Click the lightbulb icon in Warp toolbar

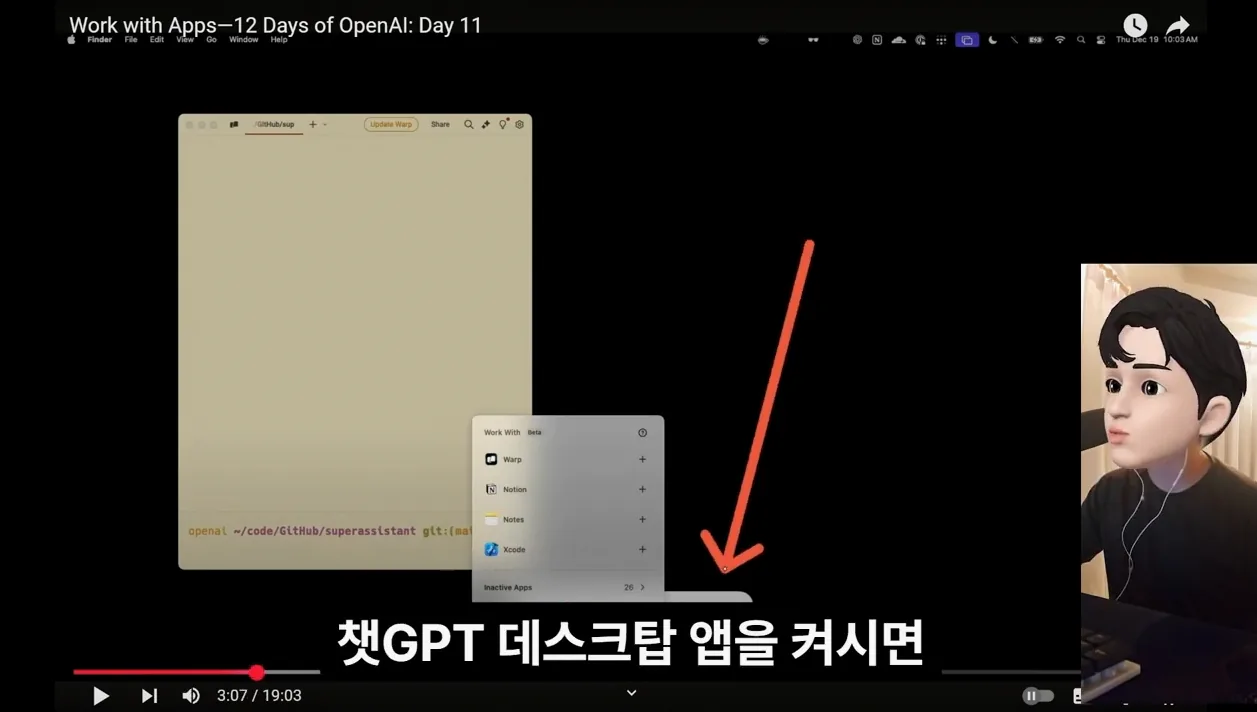tap(503, 125)
